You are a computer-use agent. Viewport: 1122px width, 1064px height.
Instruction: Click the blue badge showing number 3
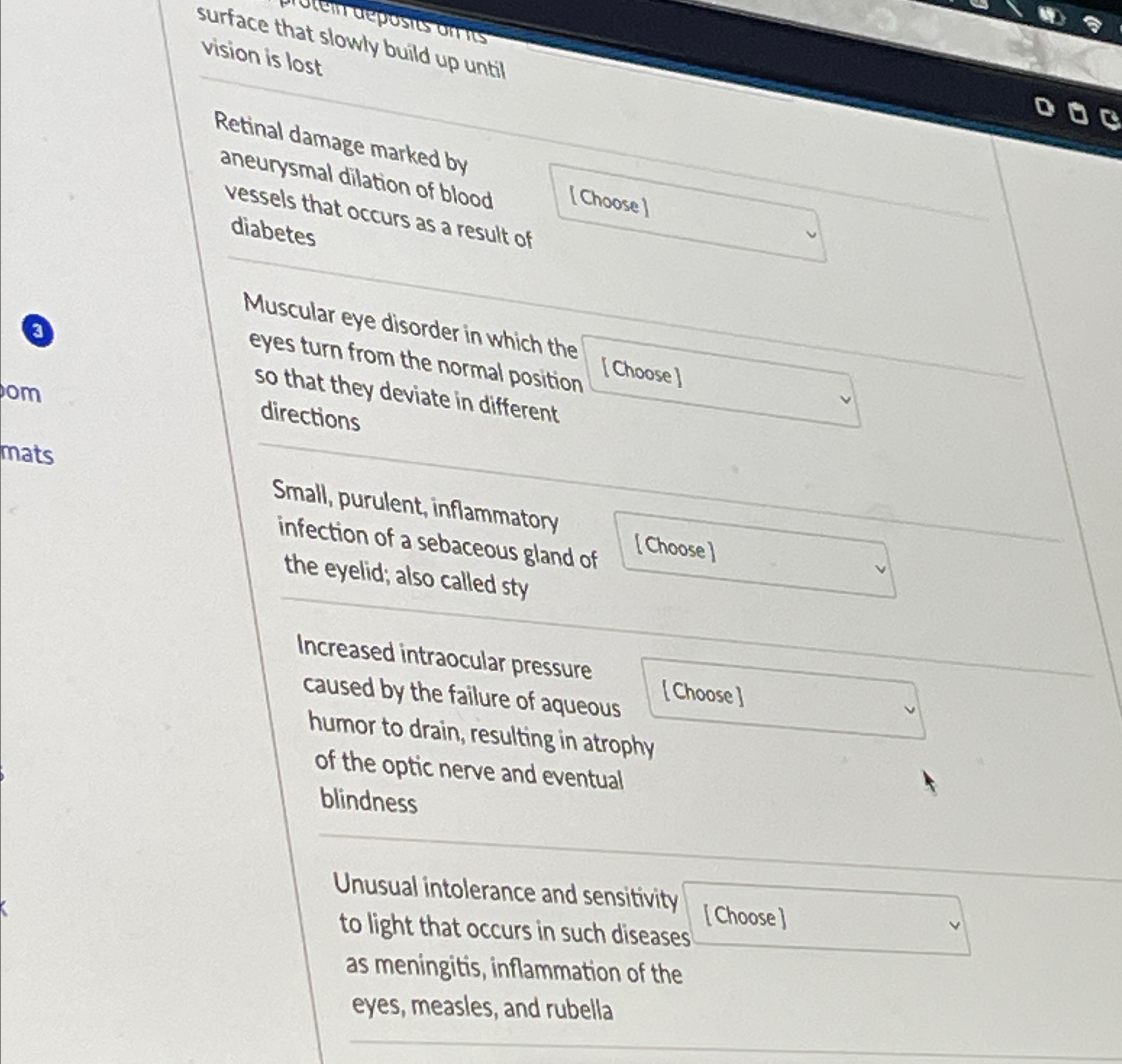click(x=38, y=331)
